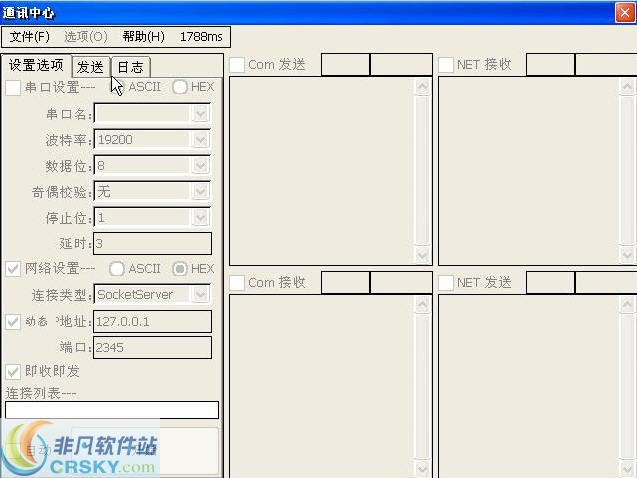The width and height of the screenshot is (637, 478).
Task: Click first counter box beside NET 接收
Action: pyautogui.click(x=550, y=65)
